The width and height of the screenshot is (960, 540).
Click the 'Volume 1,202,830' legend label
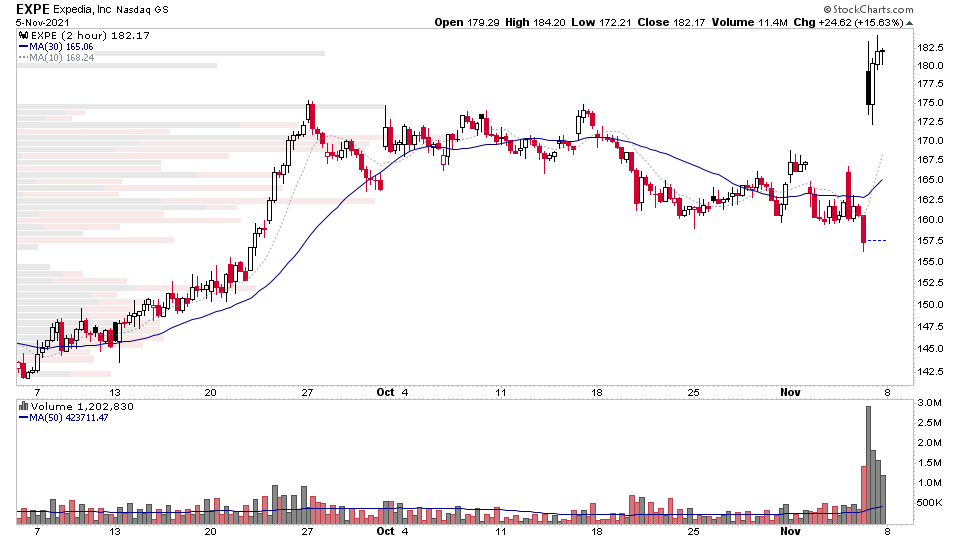pos(82,407)
